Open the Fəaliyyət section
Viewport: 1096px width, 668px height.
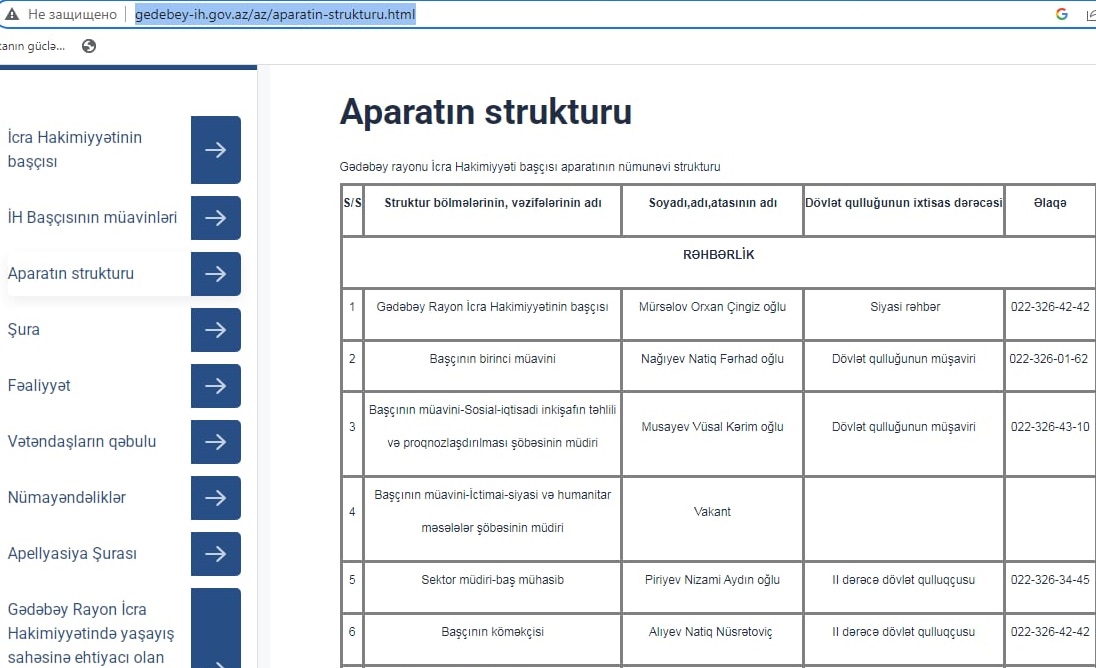click(x=39, y=386)
